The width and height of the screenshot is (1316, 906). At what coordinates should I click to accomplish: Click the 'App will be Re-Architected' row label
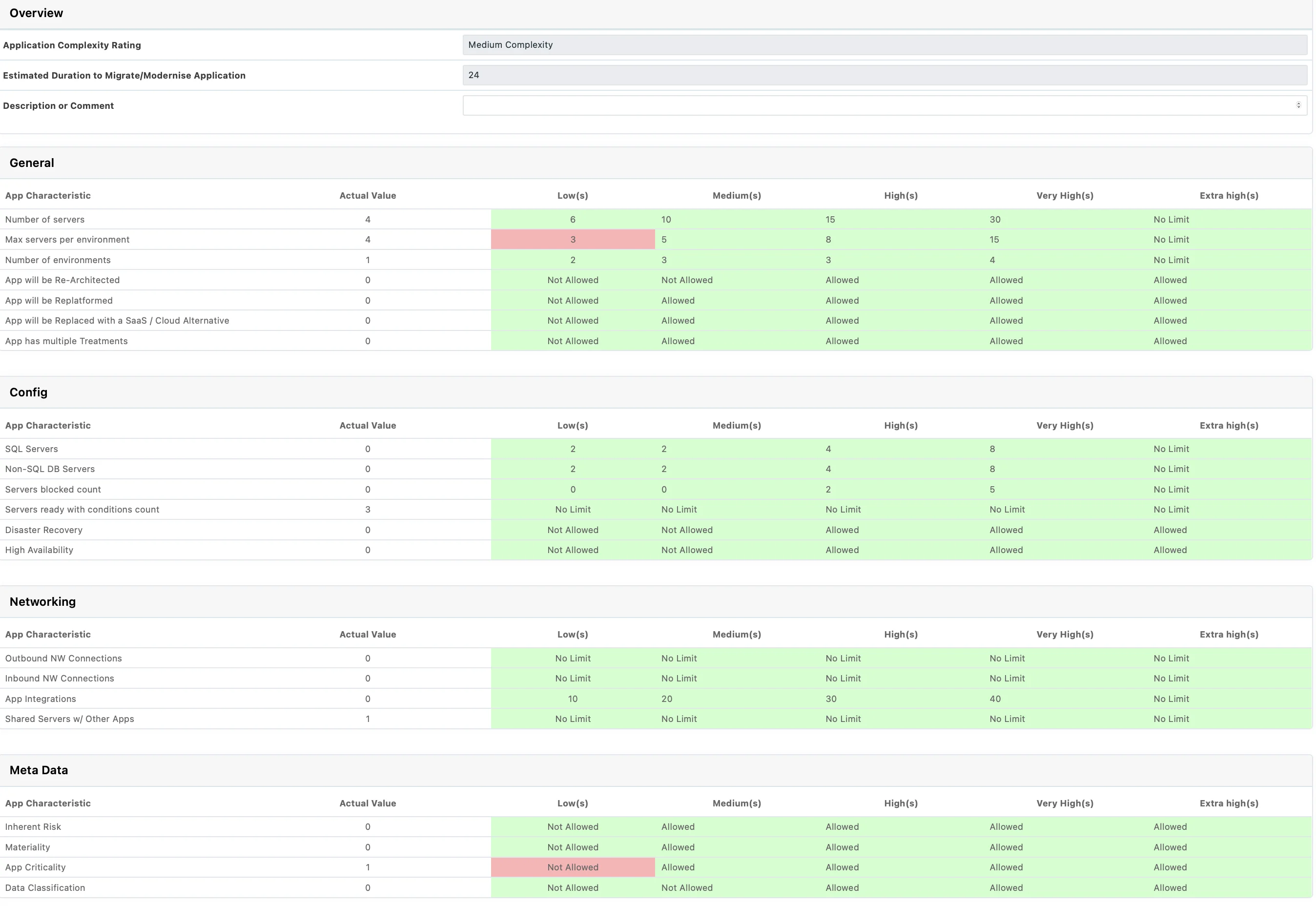[x=62, y=280]
